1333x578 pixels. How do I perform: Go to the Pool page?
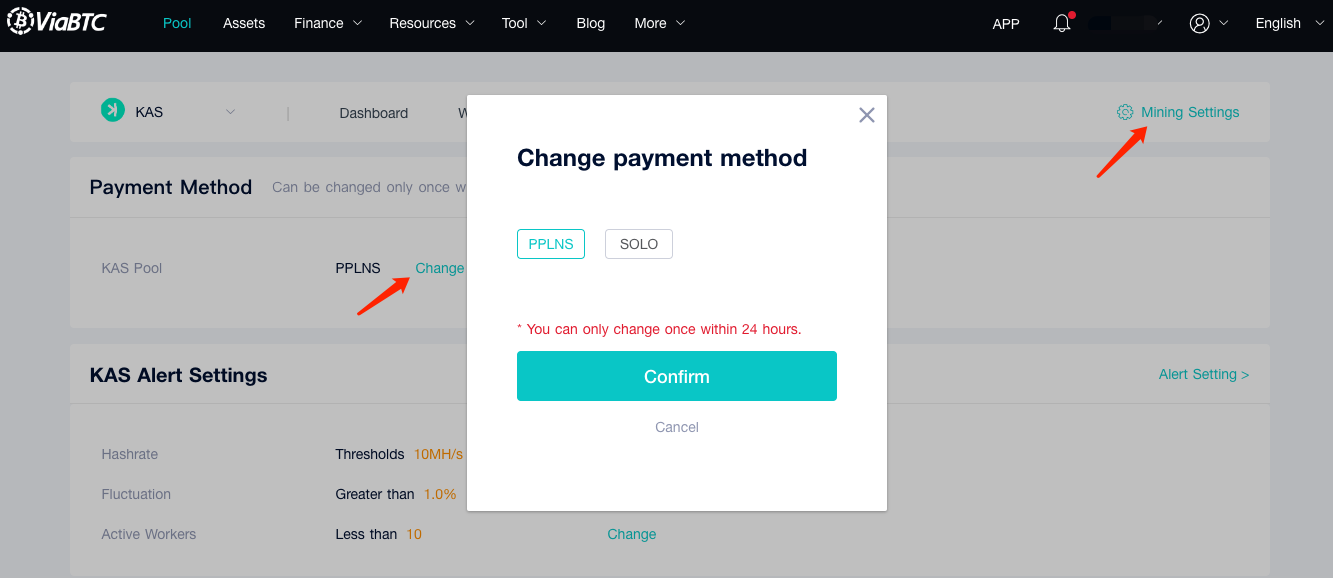pos(177,23)
